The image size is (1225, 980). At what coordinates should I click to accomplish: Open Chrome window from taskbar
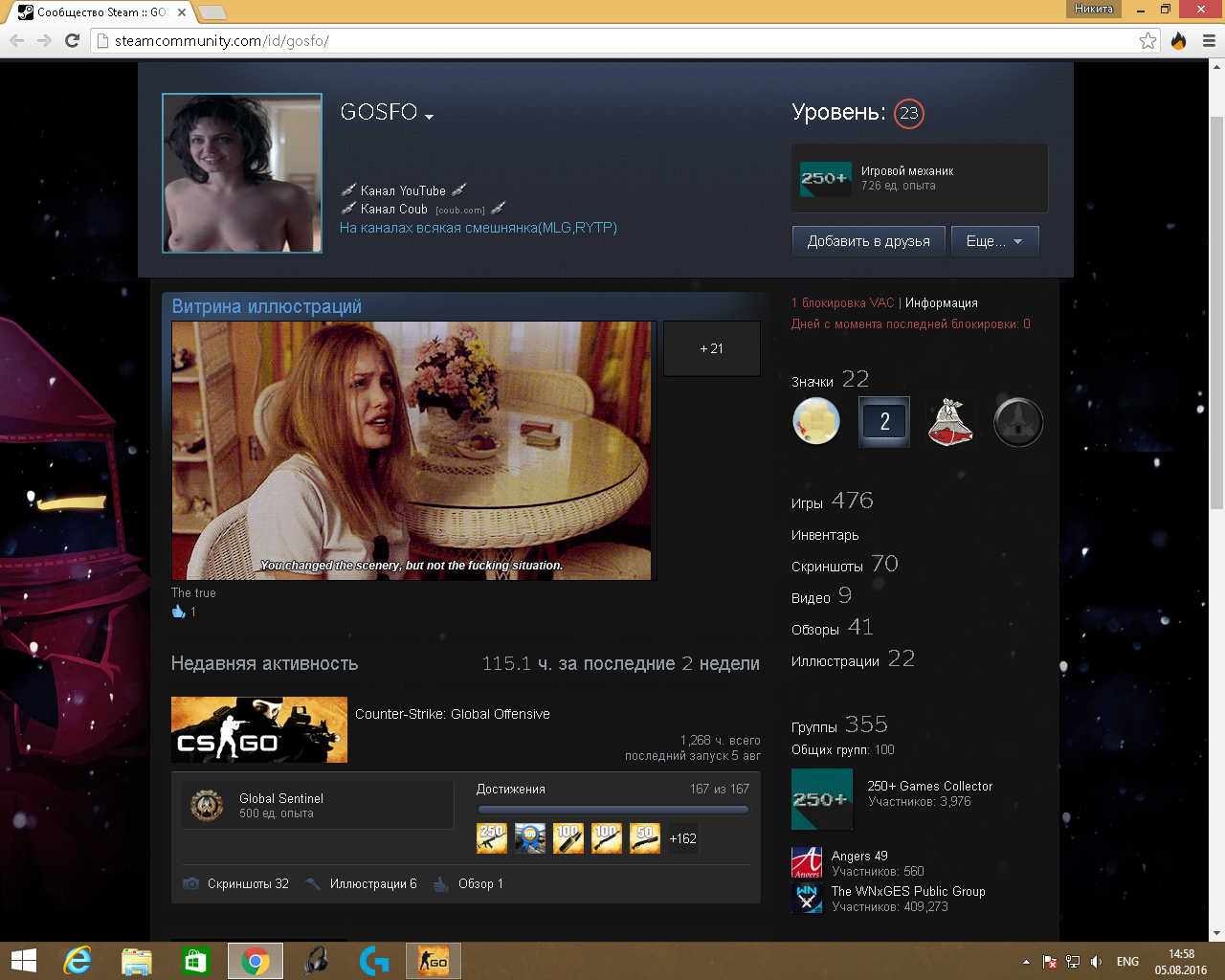click(x=255, y=961)
